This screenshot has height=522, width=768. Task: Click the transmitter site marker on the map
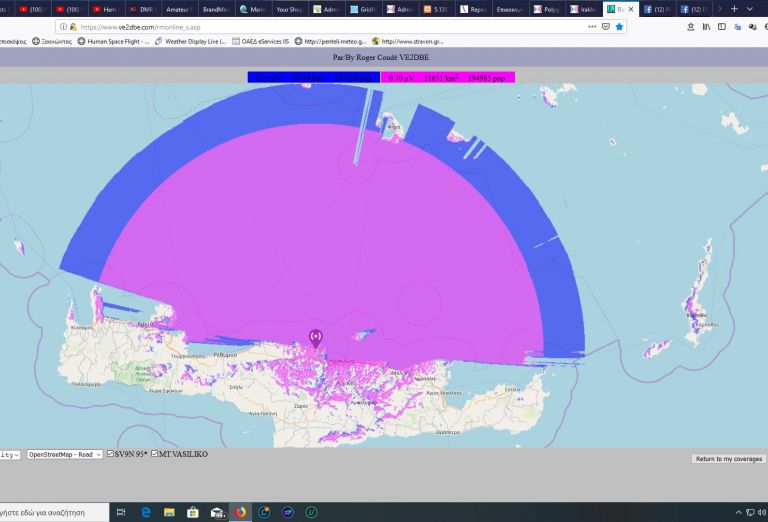(316, 338)
